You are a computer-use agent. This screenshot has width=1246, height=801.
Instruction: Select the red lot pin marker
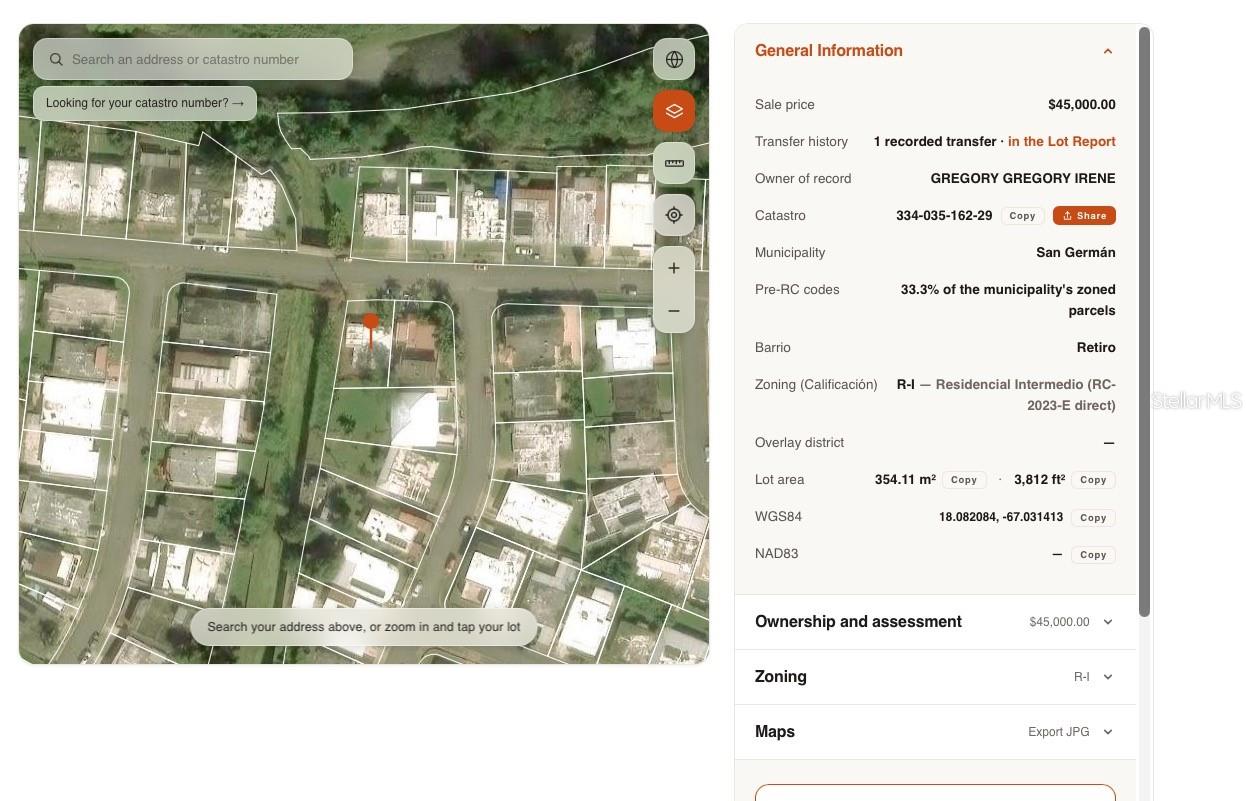[x=371, y=330]
